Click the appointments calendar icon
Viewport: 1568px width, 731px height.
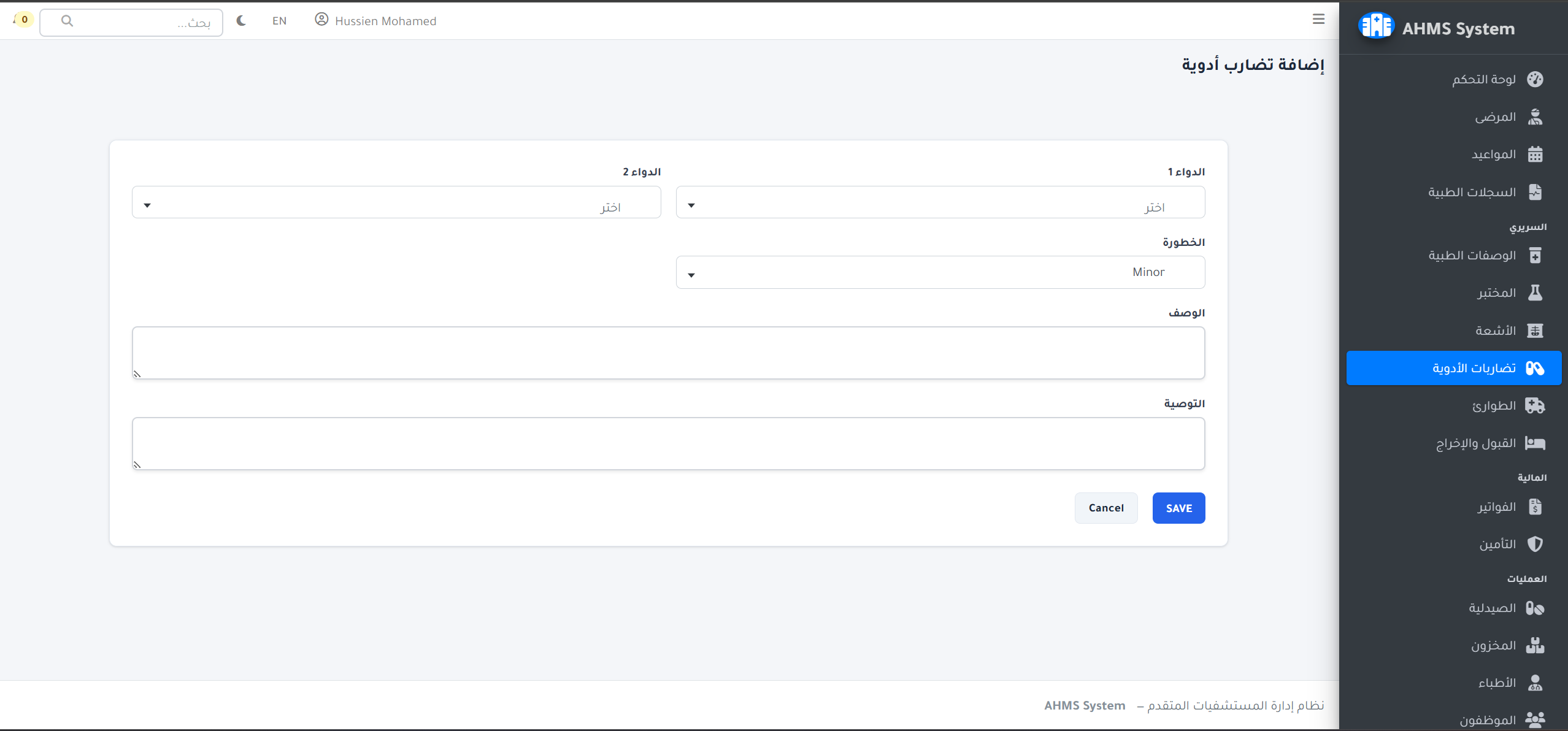coord(1534,155)
